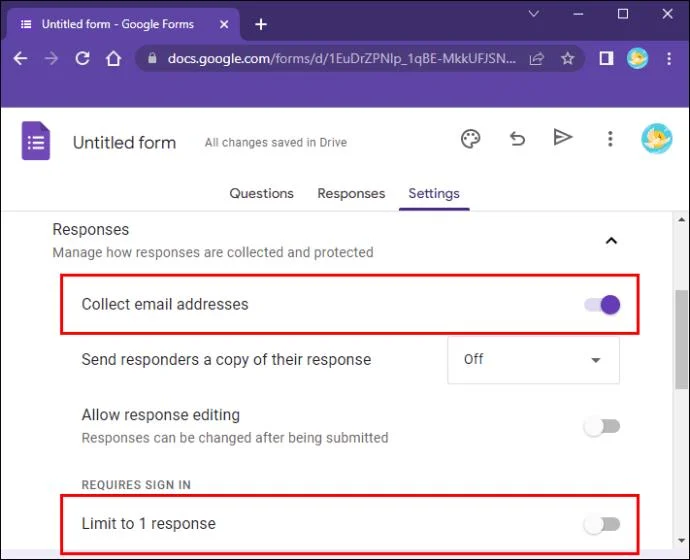Click the Send form paper plane icon
The height and width of the screenshot is (560, 690).
pos(562,137)
